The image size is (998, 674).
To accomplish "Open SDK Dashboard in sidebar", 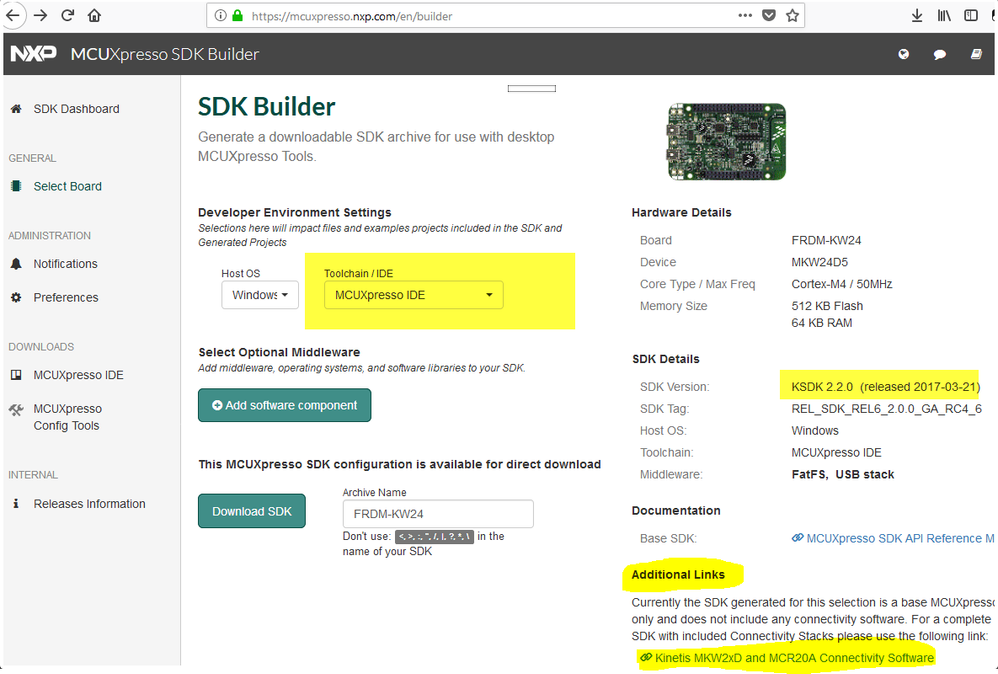I will pos(76,109).
